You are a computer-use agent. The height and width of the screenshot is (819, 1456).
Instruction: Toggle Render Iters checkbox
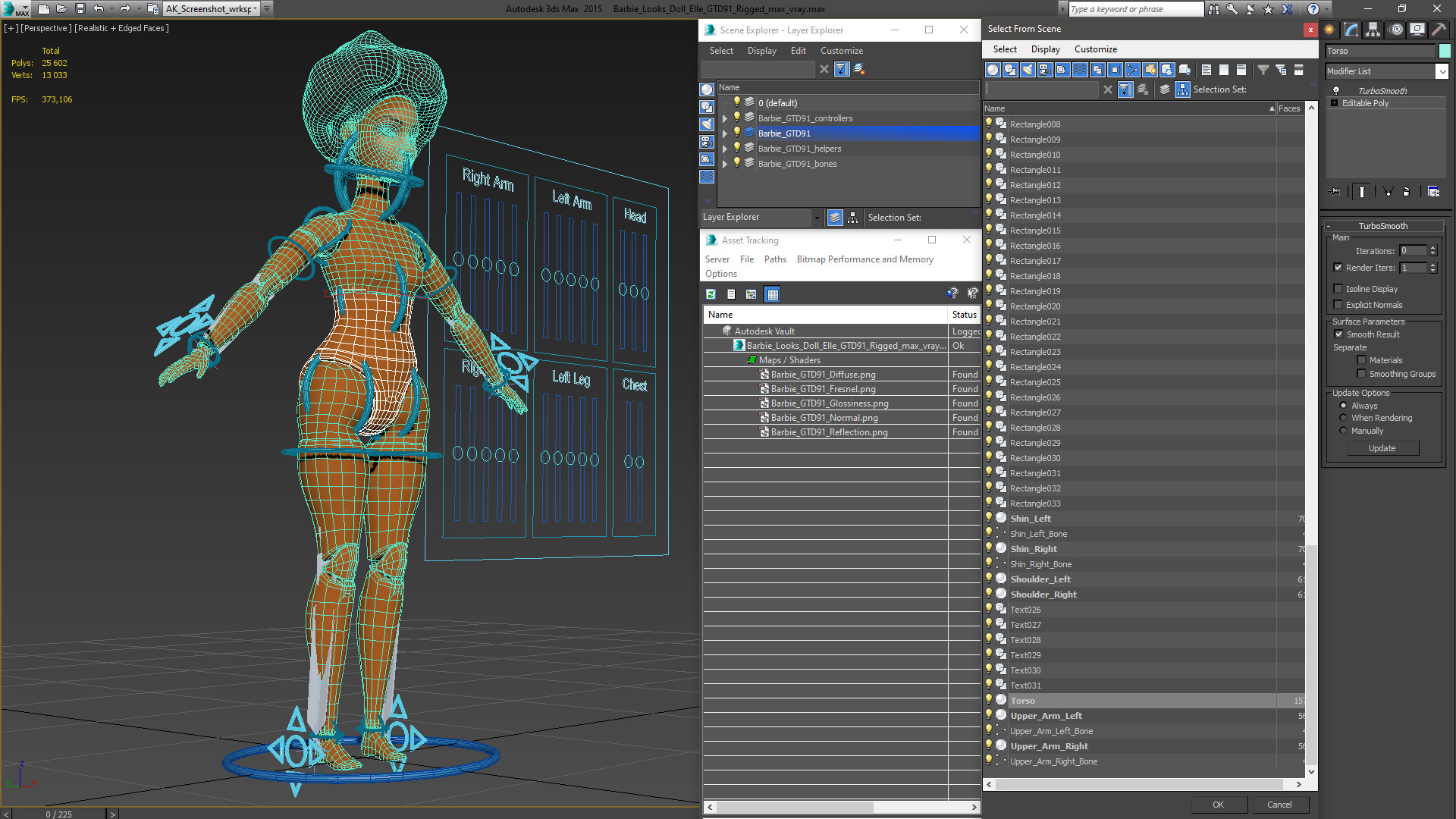coord(1338,268)
